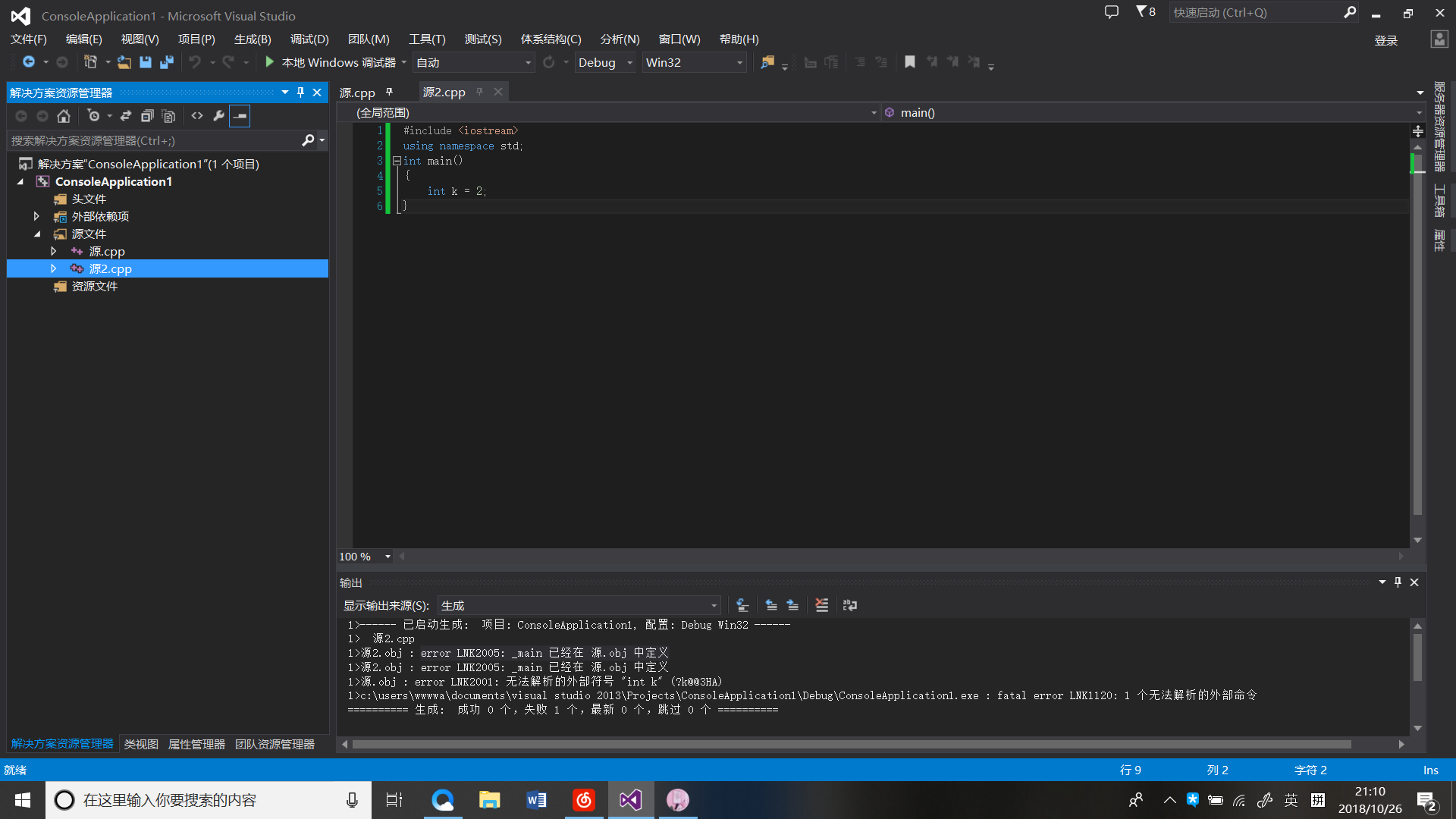Click the 登录 sign-in link
The image size is (1456, 819).
click(x=1385, y=40)
